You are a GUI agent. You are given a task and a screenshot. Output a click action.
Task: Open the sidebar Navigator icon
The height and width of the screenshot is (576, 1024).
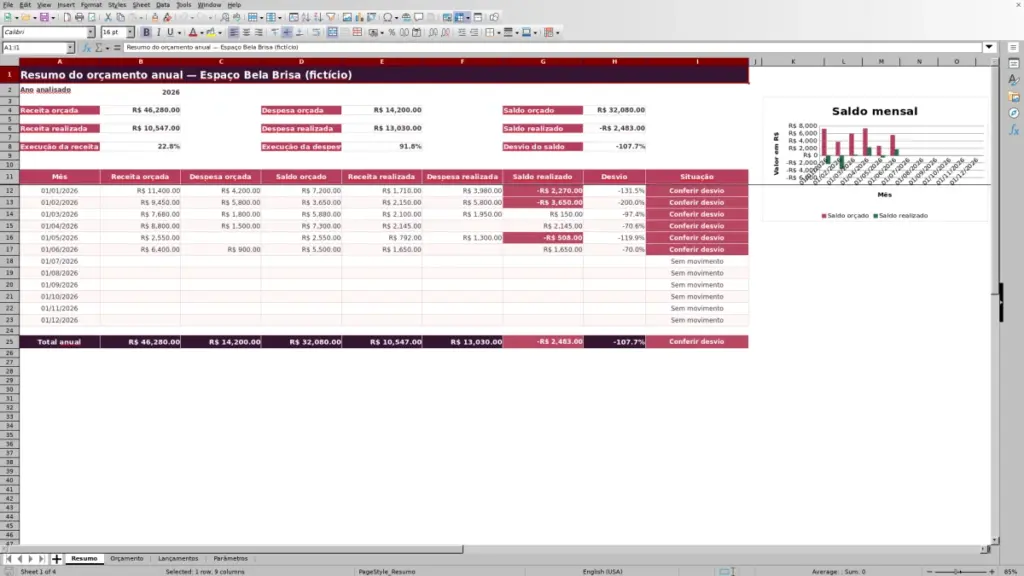click(x=1014, y=114)
